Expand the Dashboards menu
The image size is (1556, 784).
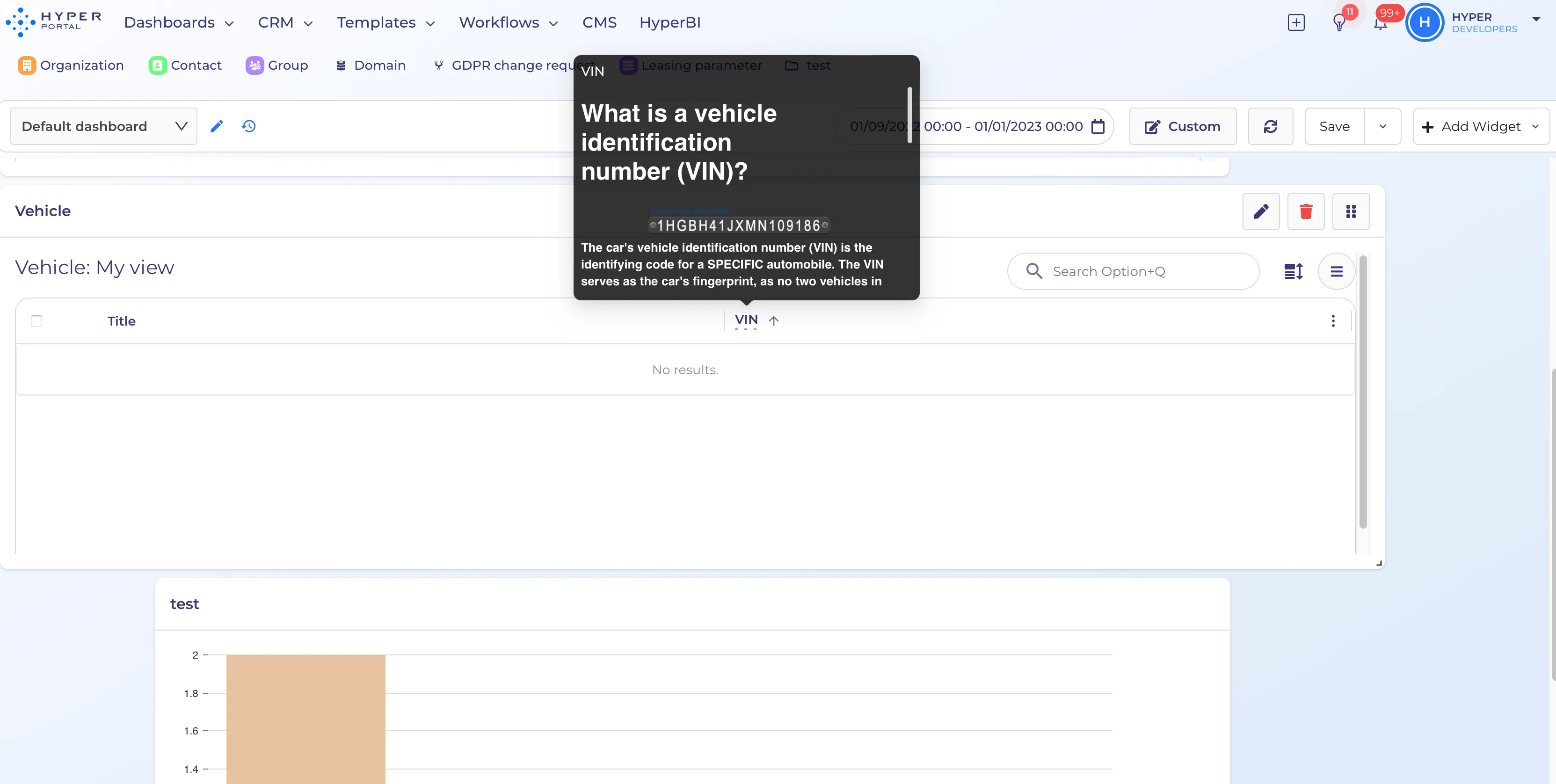(179, 23)
